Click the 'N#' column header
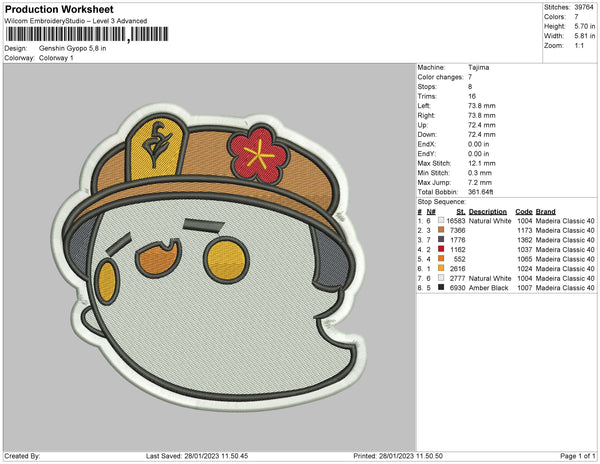This screenshot has height=464, width=600. pos(431,212)
